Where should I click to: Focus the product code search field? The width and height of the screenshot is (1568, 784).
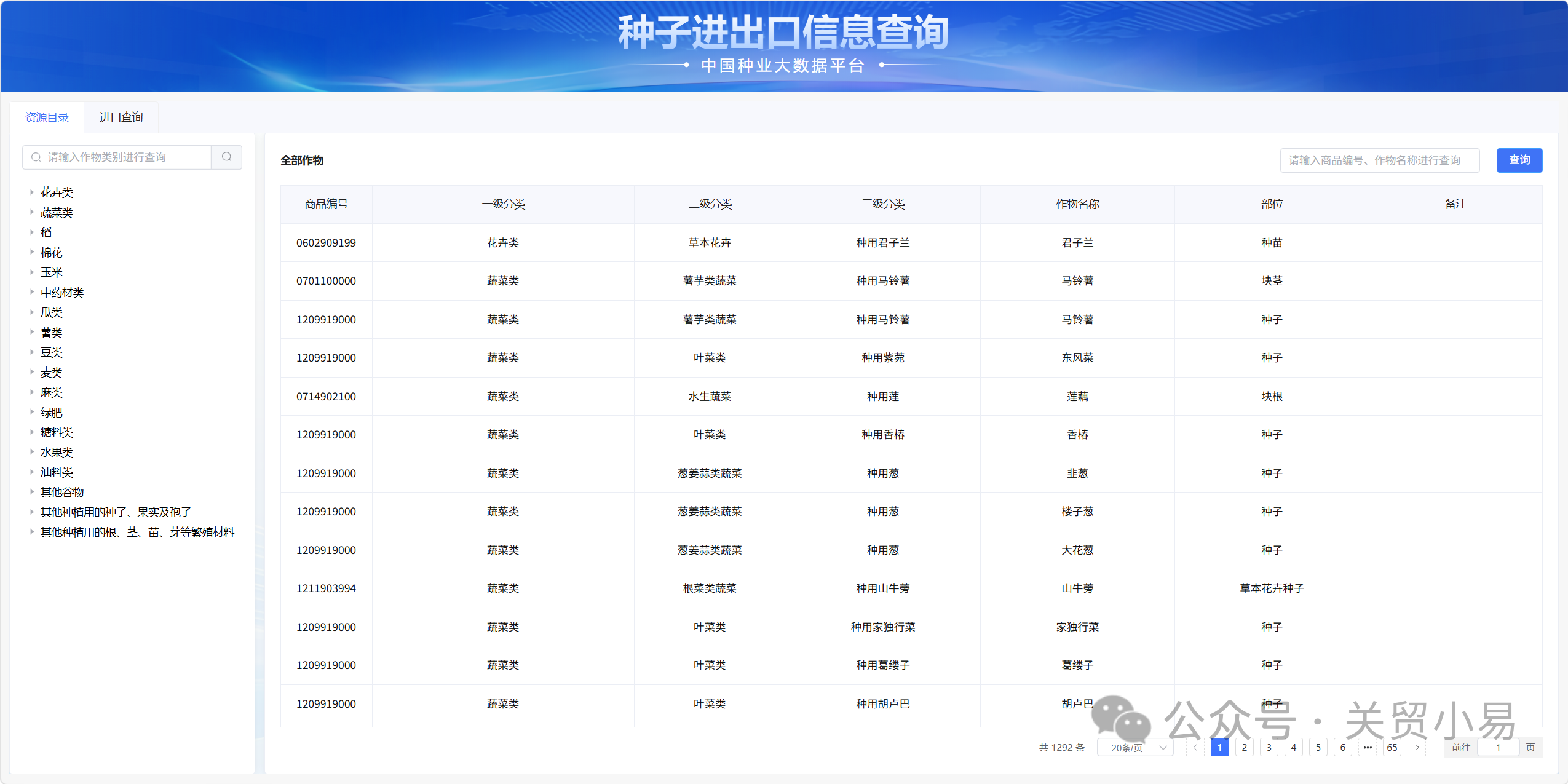point(1380,160)
